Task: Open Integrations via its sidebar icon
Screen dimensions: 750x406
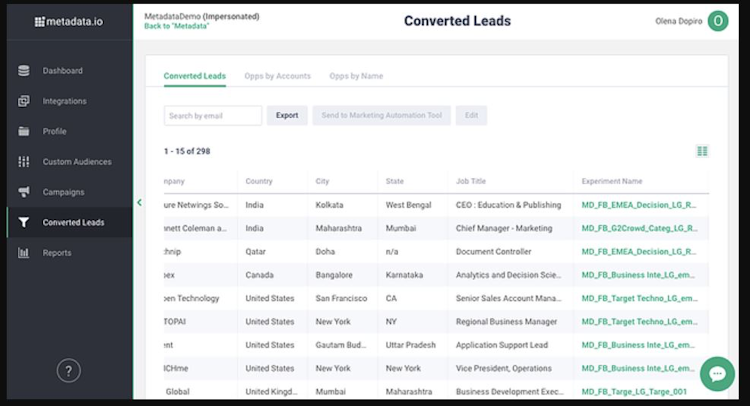Action: tap(24, 101)
